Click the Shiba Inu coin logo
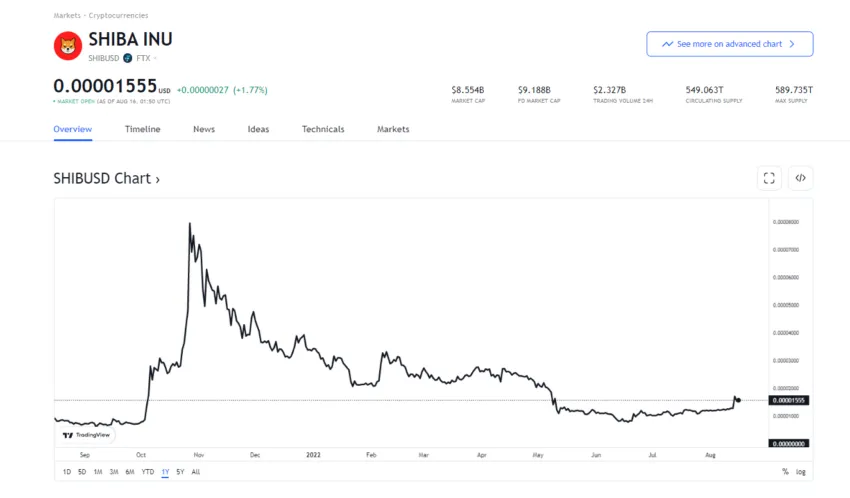The height and width of the screenshot is (498, 850). pos(68,46)
